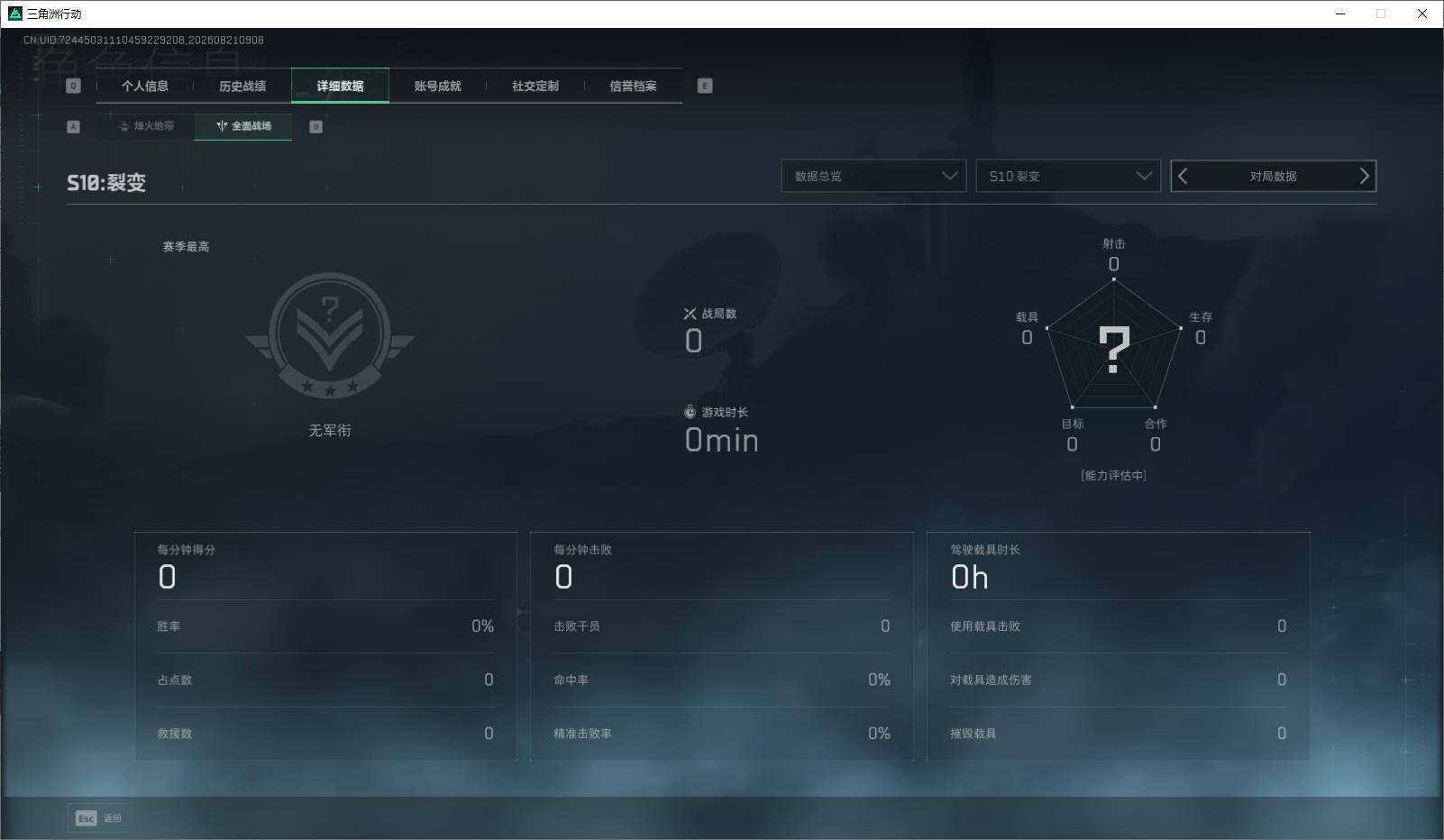The image size is (1444, 840).
Task: Click the 救援数 row
Action: click(325, 734)
